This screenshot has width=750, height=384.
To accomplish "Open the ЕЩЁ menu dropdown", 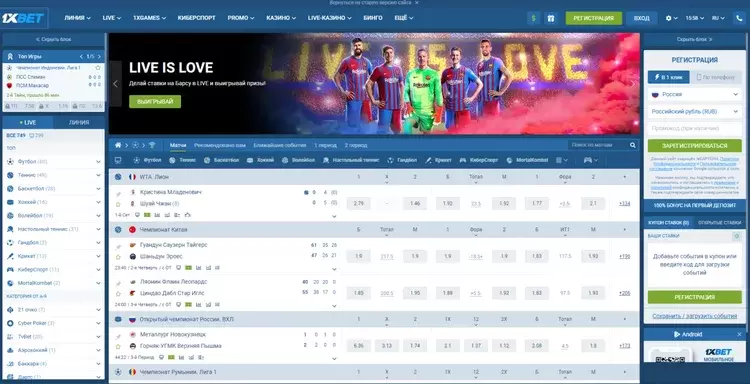I will coord(404,18).
